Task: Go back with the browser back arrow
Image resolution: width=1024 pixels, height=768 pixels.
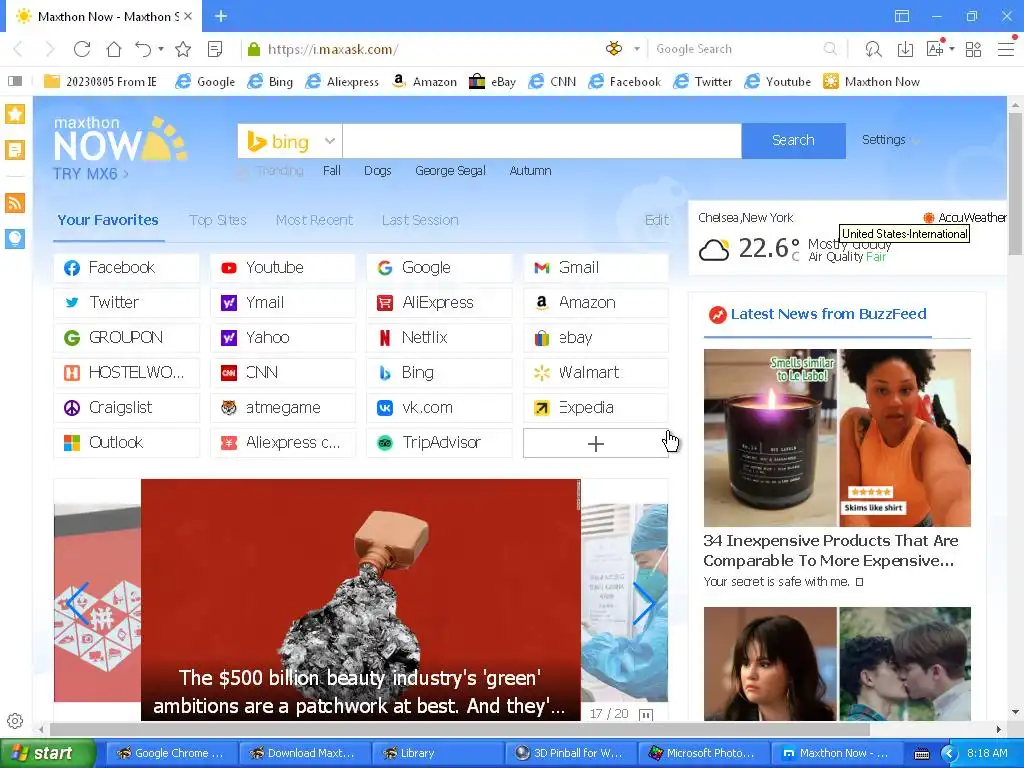Action: (18, 49)
